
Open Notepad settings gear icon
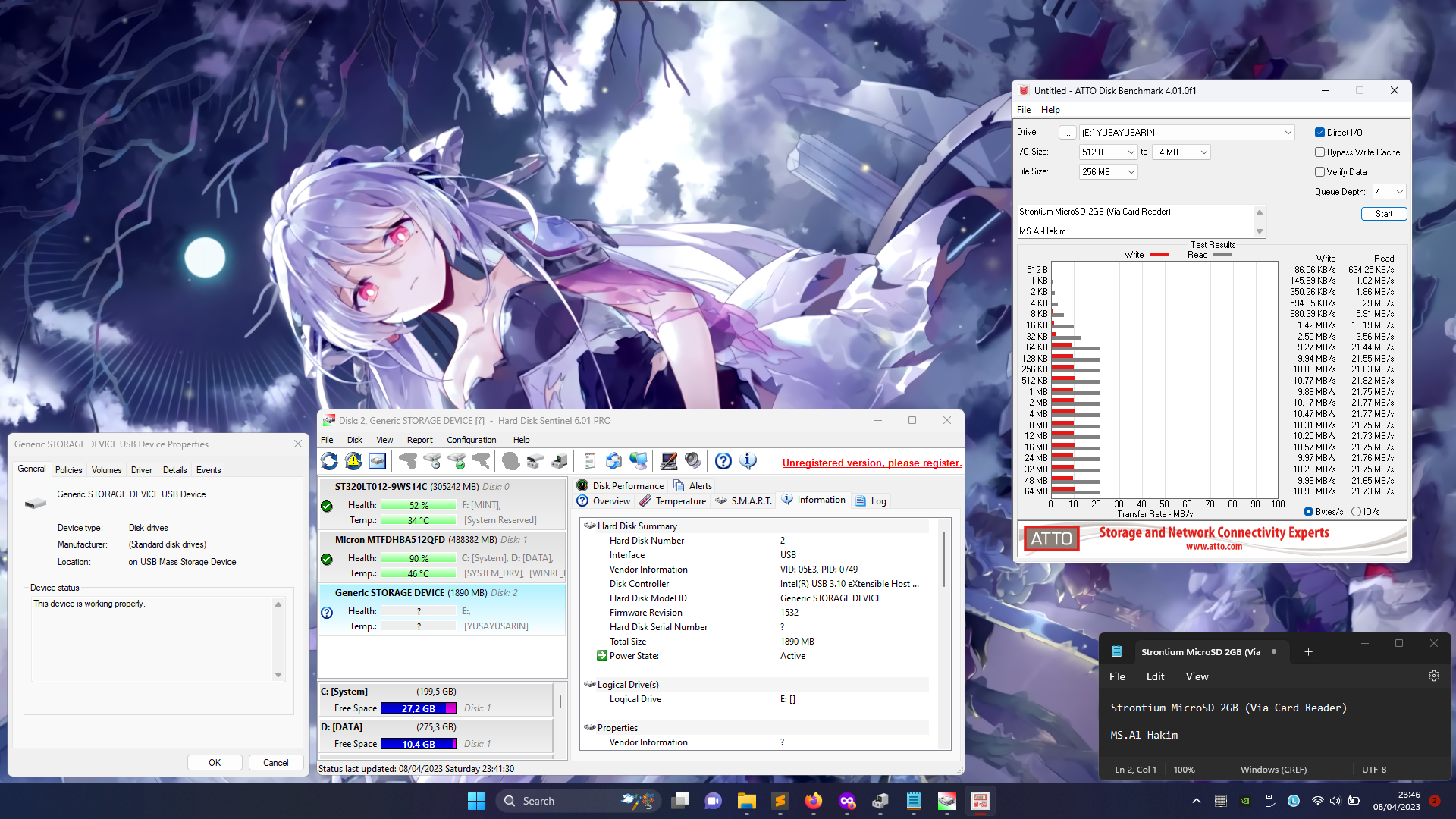(x=1434, y=676)
